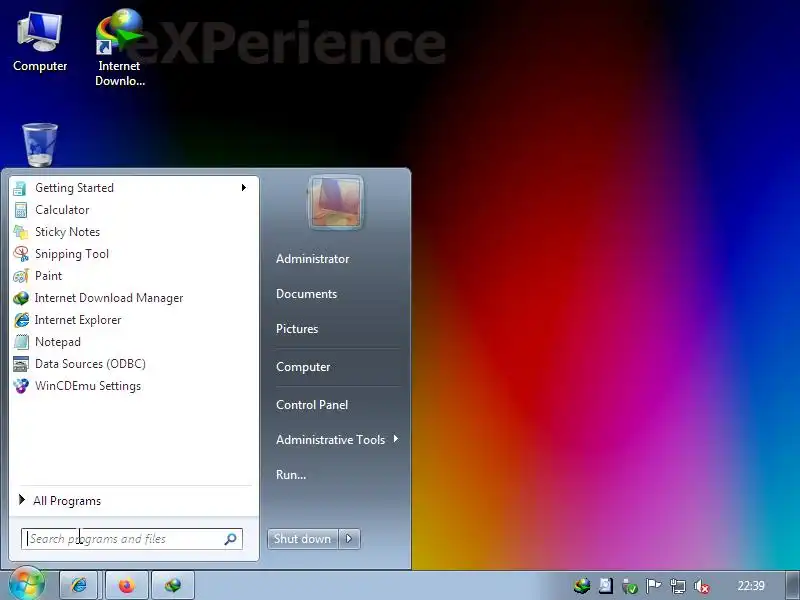Click the Getting Started icon
Image resolution: width=800 pixels, height=600 pixels.
(20, 188)
